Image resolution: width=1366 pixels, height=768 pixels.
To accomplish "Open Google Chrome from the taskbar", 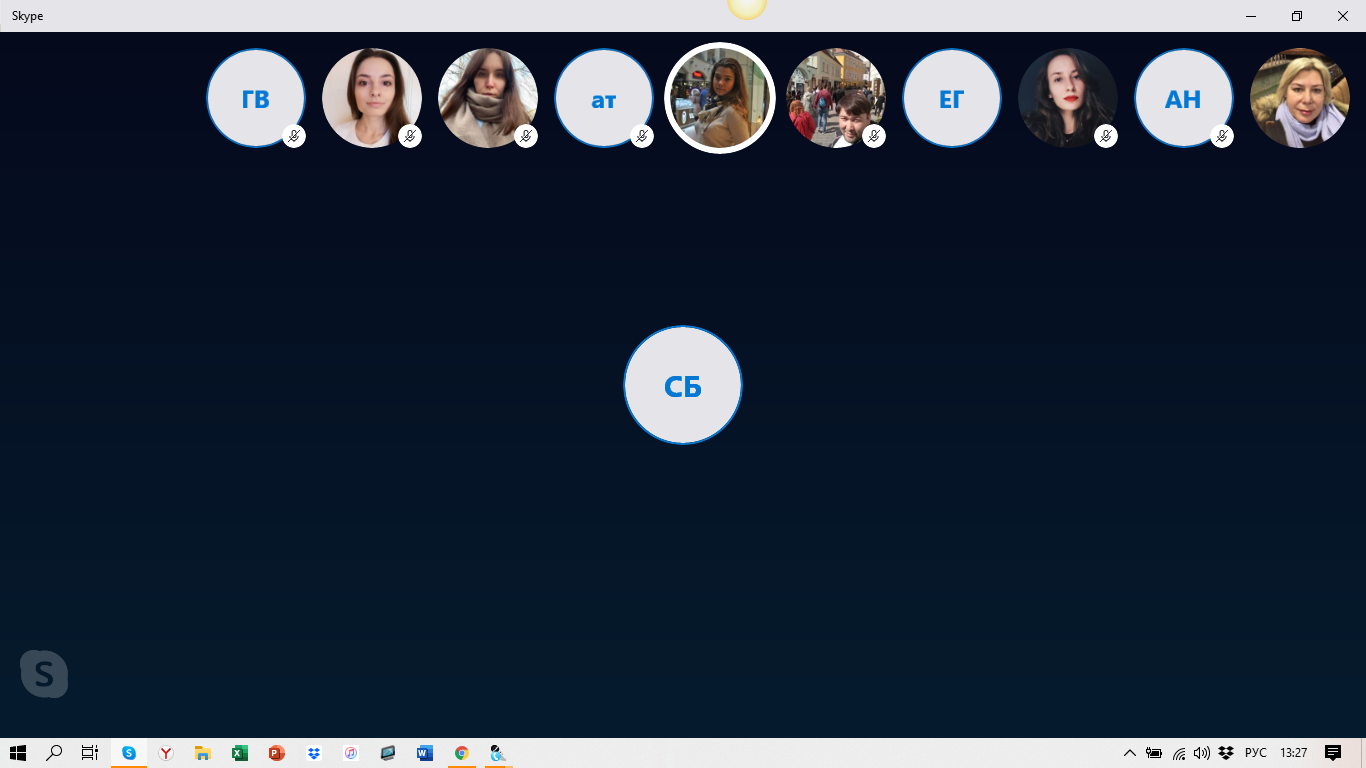I will (x=462, y=753).
